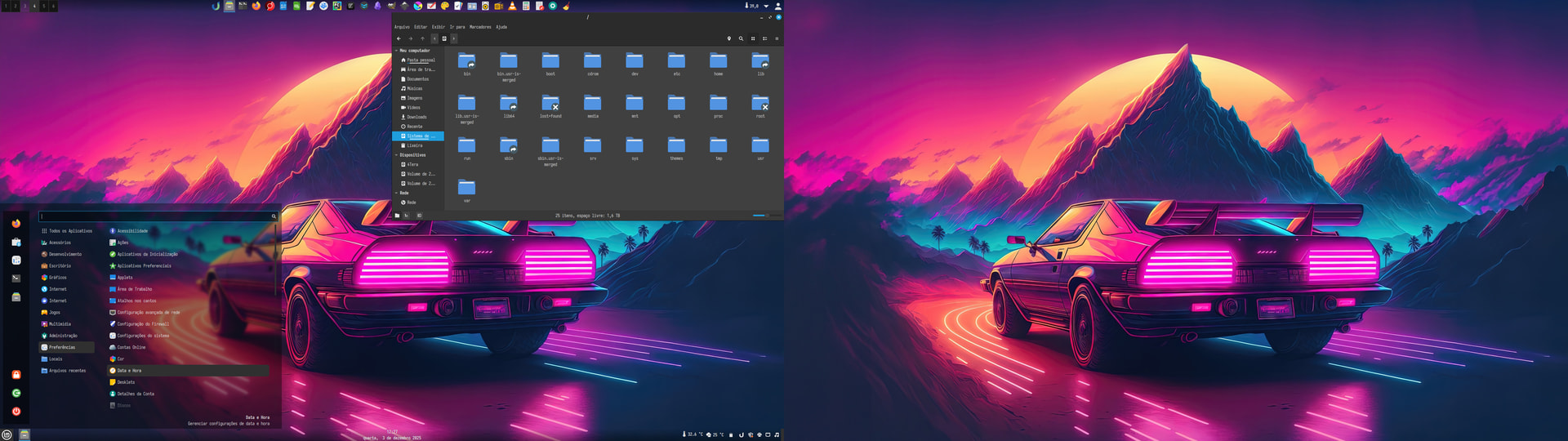1568x441 pixels.
Task: Select the Administração category in the menu
Action: [x=63, y=336]
